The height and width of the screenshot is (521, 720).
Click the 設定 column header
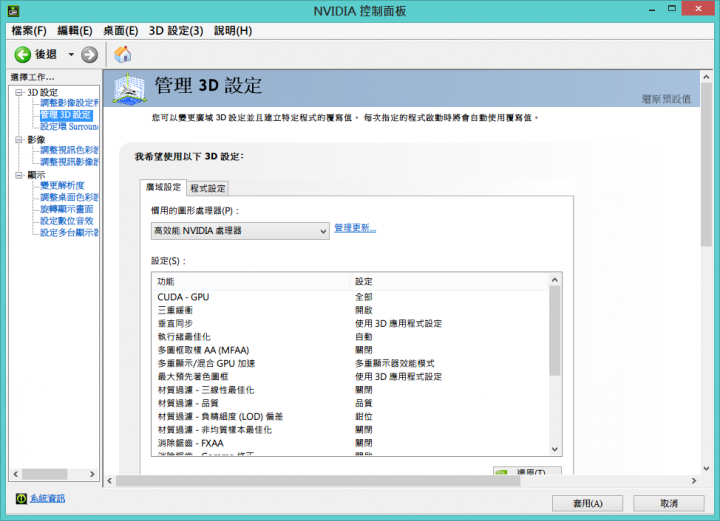point(449,281)
